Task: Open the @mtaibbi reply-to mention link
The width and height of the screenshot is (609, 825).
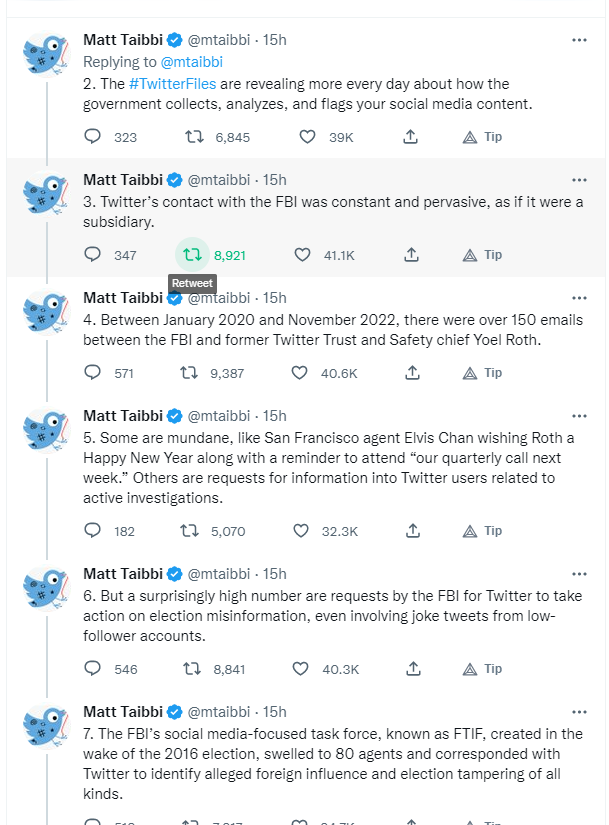Action: (x=192, y=62)
